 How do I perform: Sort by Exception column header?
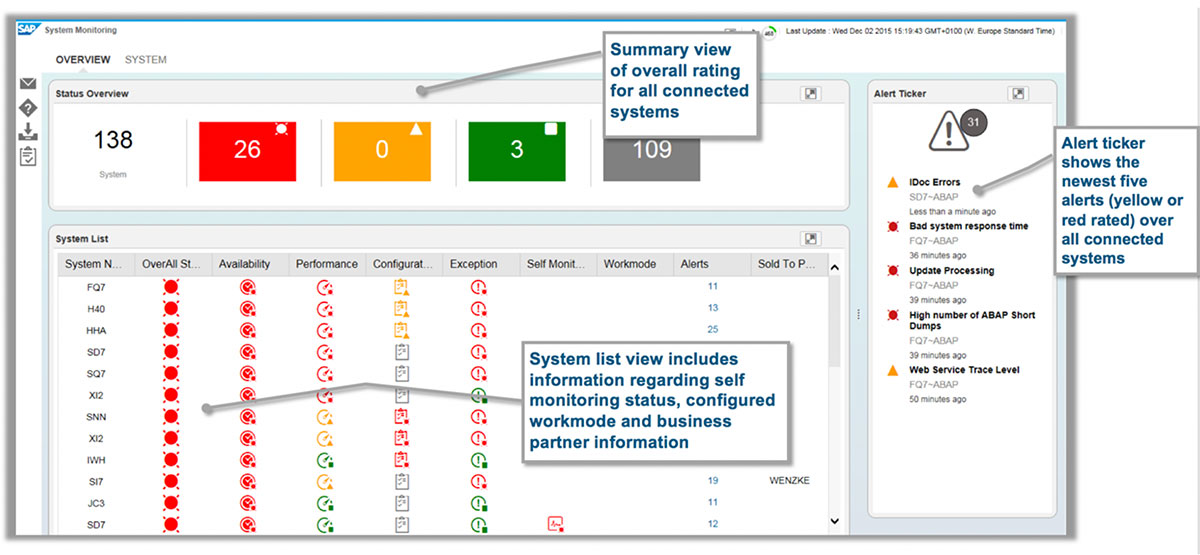coord(480,264)
